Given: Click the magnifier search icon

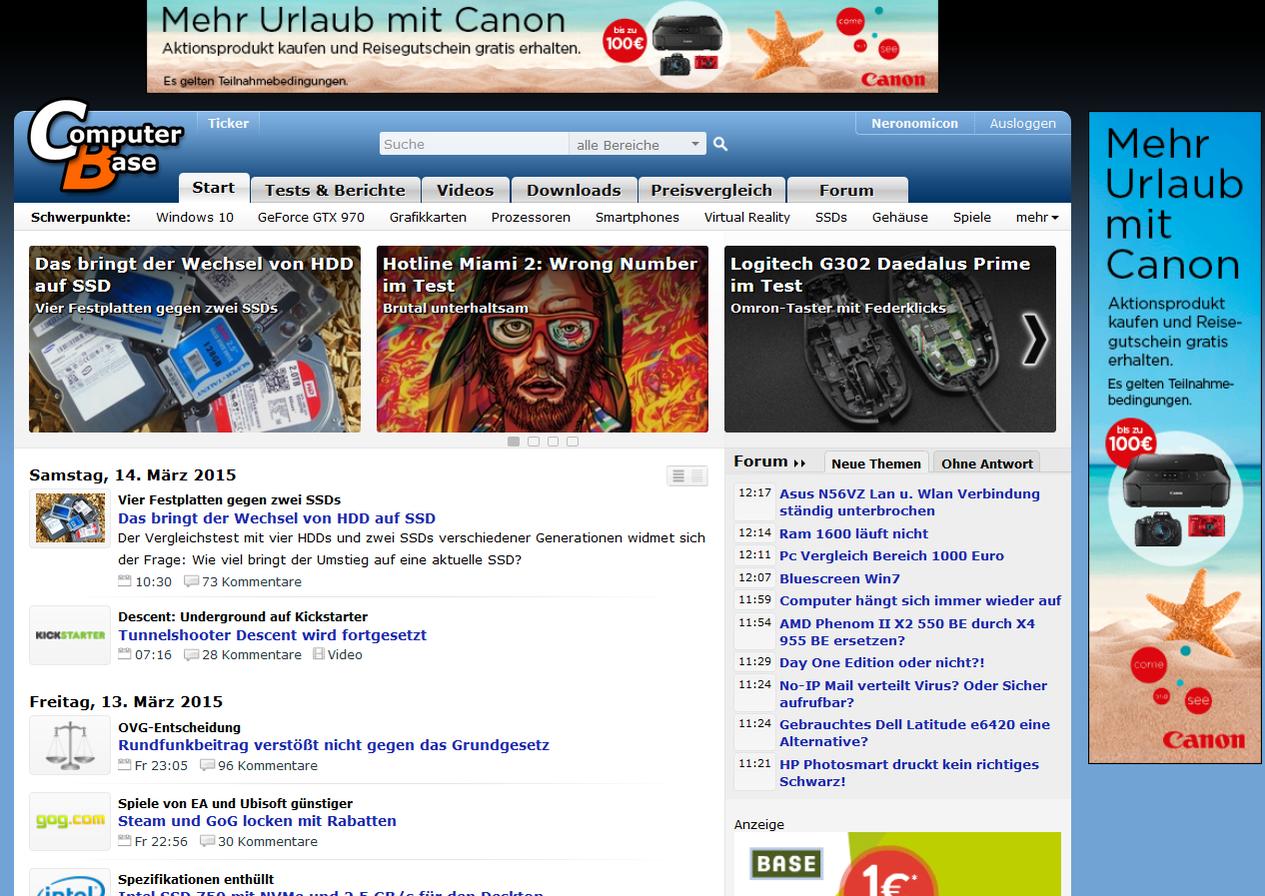Looking at the screenshot, I should pyautogui.click(x=720, y=144).
